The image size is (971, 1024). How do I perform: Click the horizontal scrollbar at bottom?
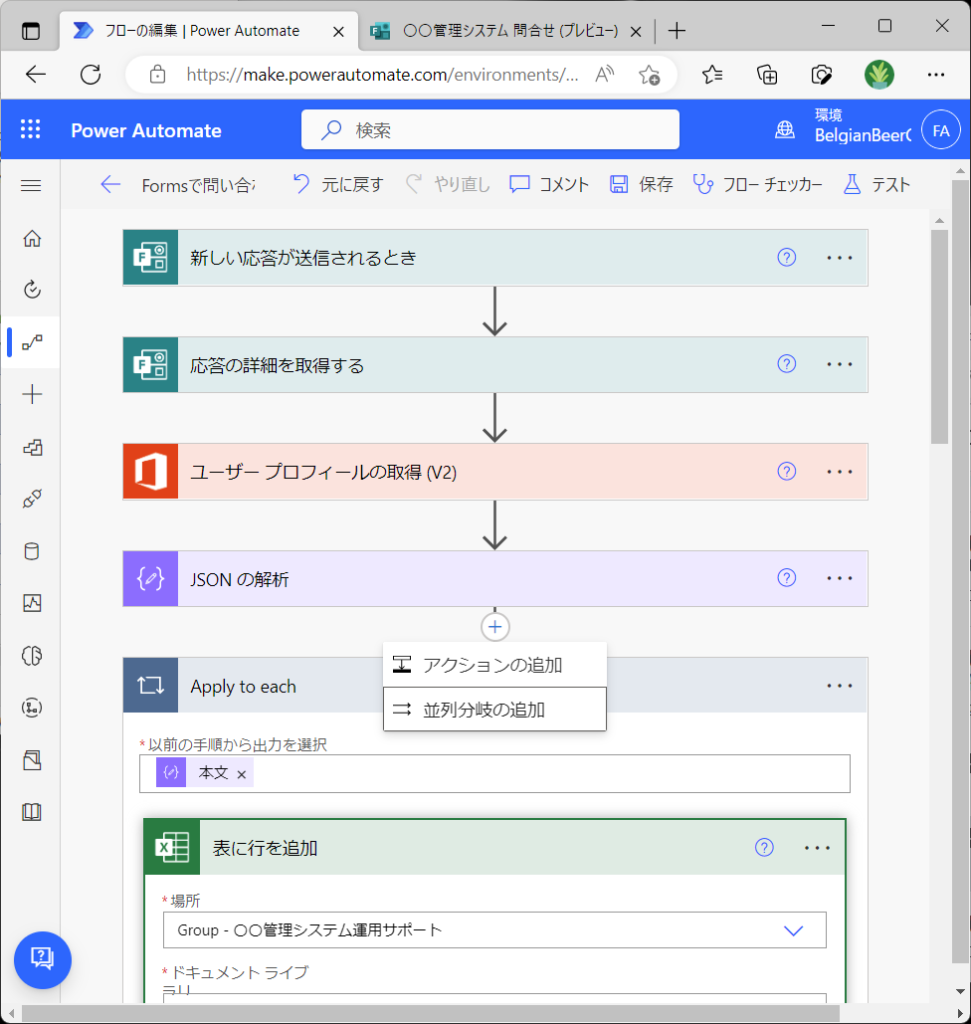pos(430,1014)
